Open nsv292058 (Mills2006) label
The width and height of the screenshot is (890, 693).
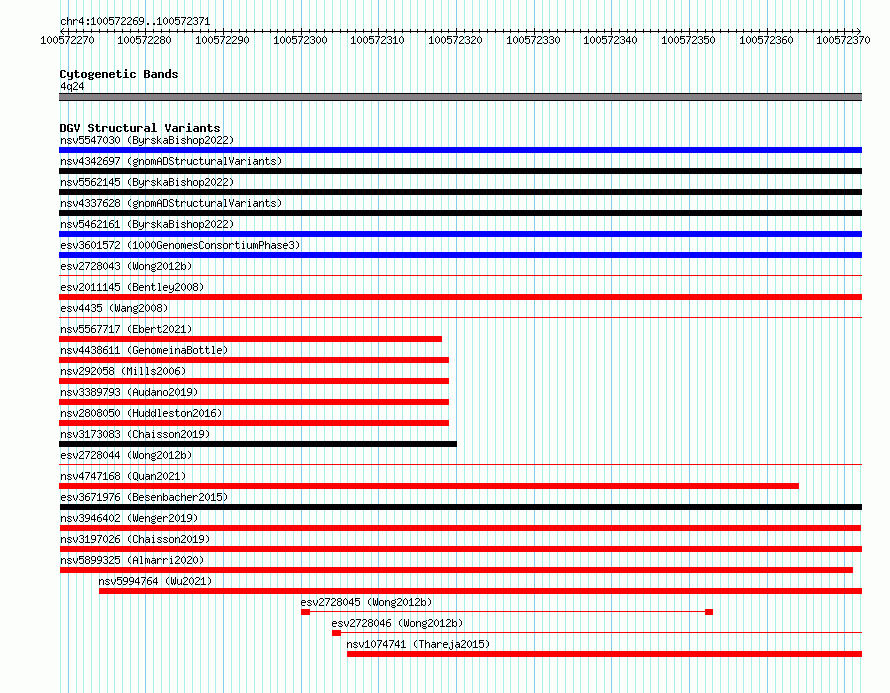point(123,371)
